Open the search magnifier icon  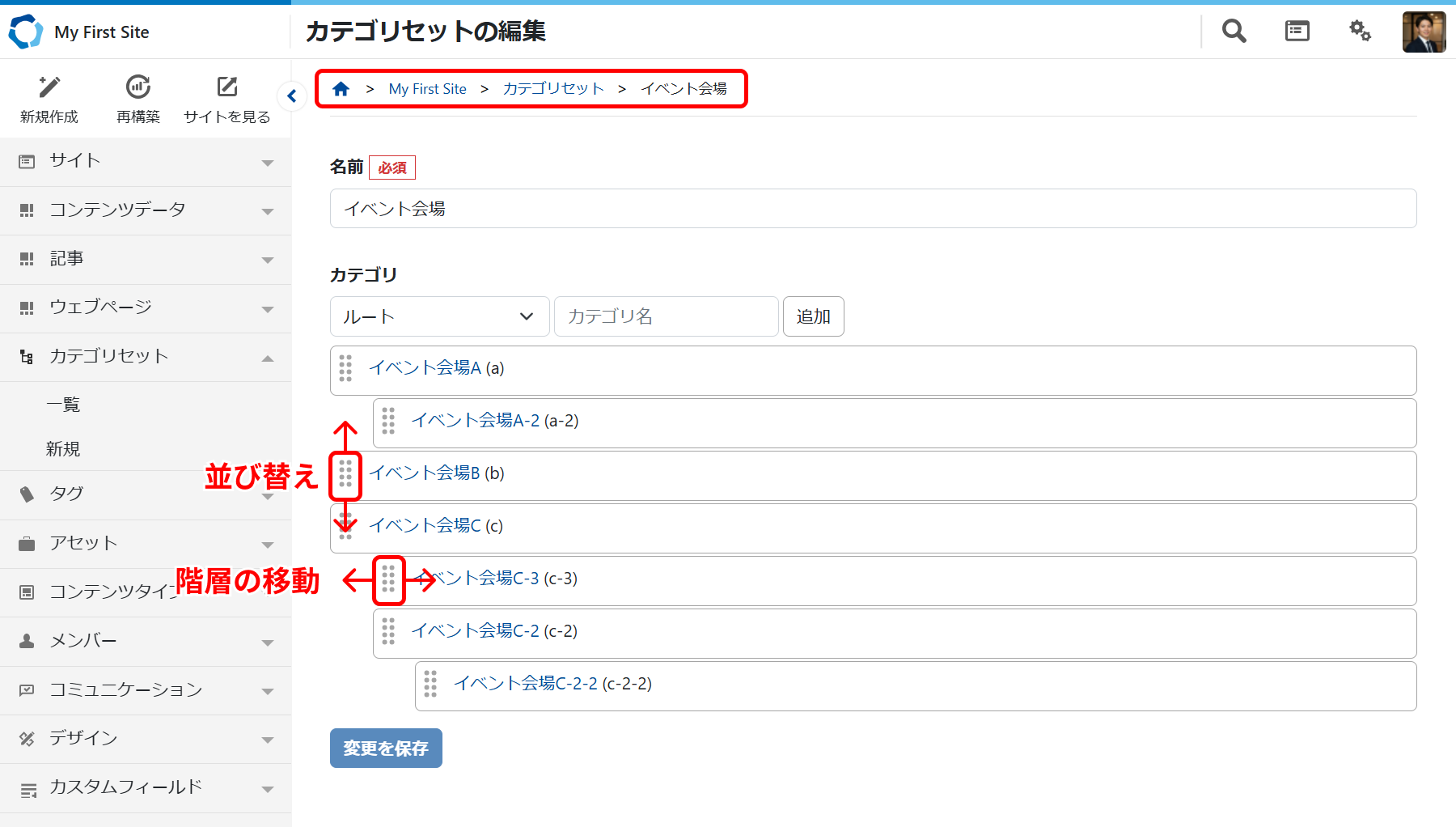[x=1234, y=32]
